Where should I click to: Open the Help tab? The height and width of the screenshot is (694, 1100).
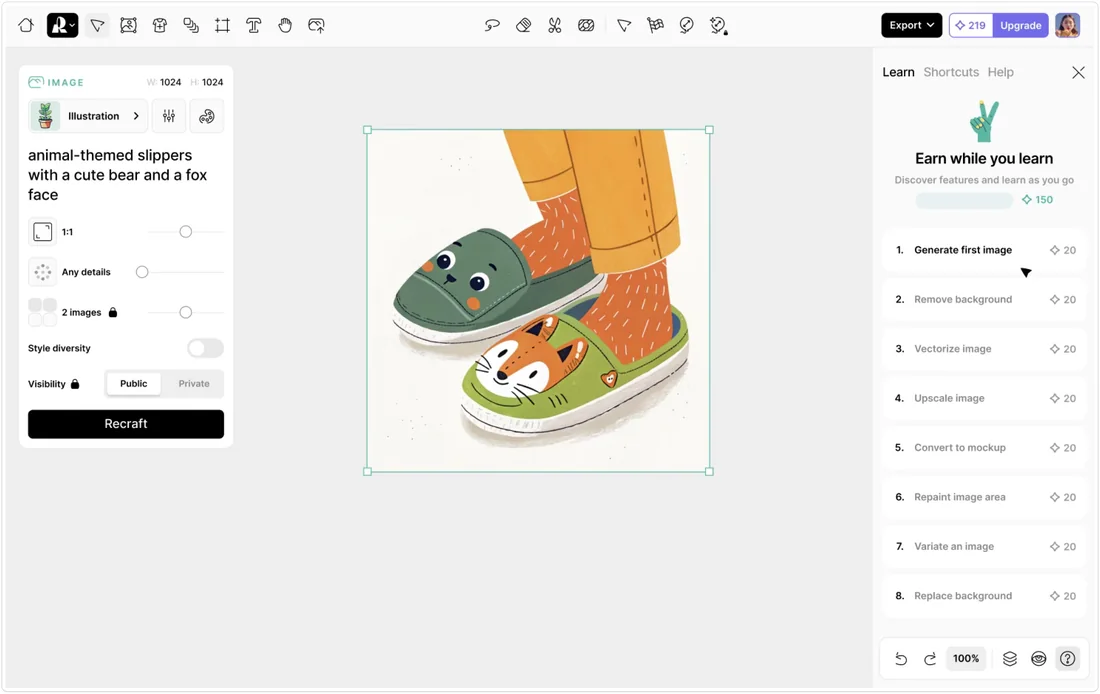point(1000,72)
